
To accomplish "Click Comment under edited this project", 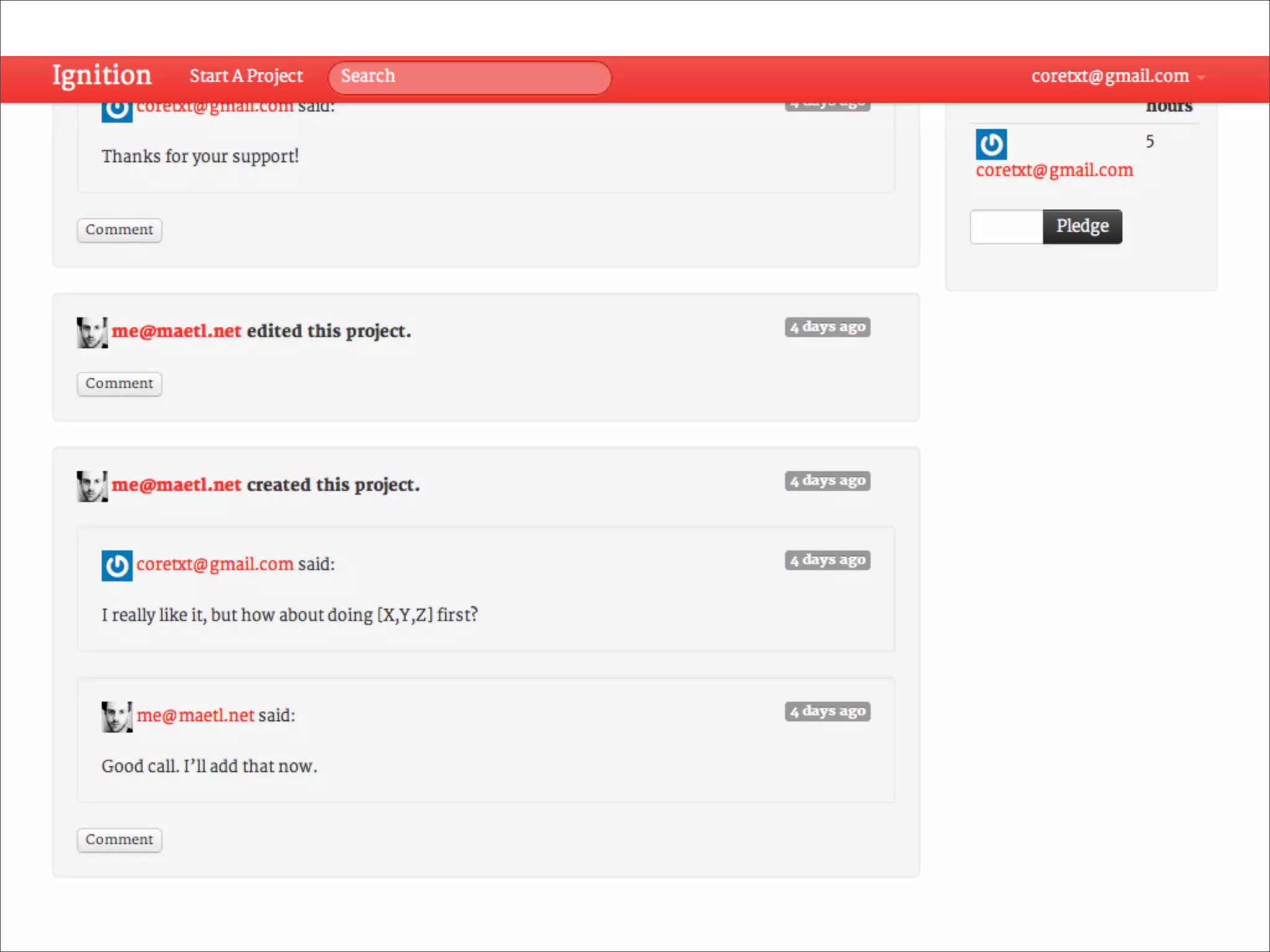I will pos(119,384).
